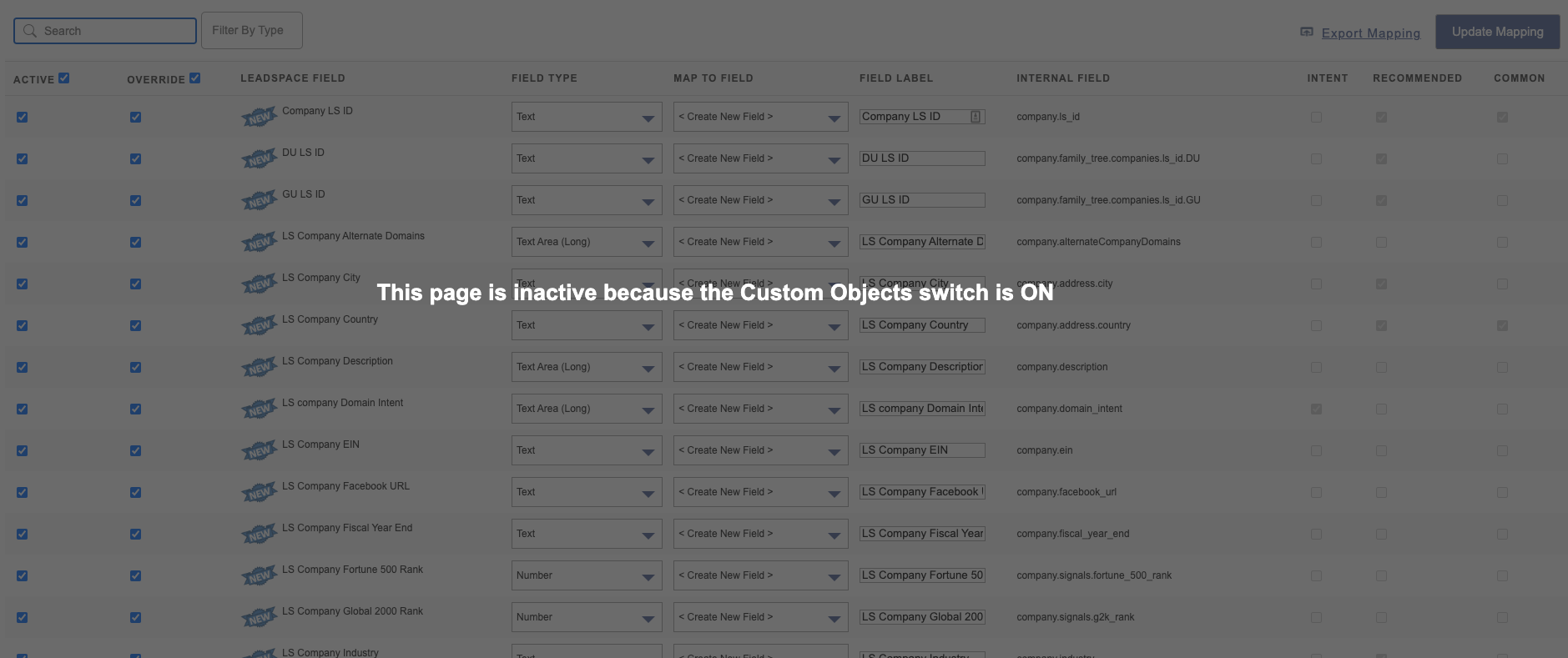This screenshot has height=658, width=1568.
Task: Click NEW badge beside LS Company Fiscal Year End
Action: click(x=259, y=534)
